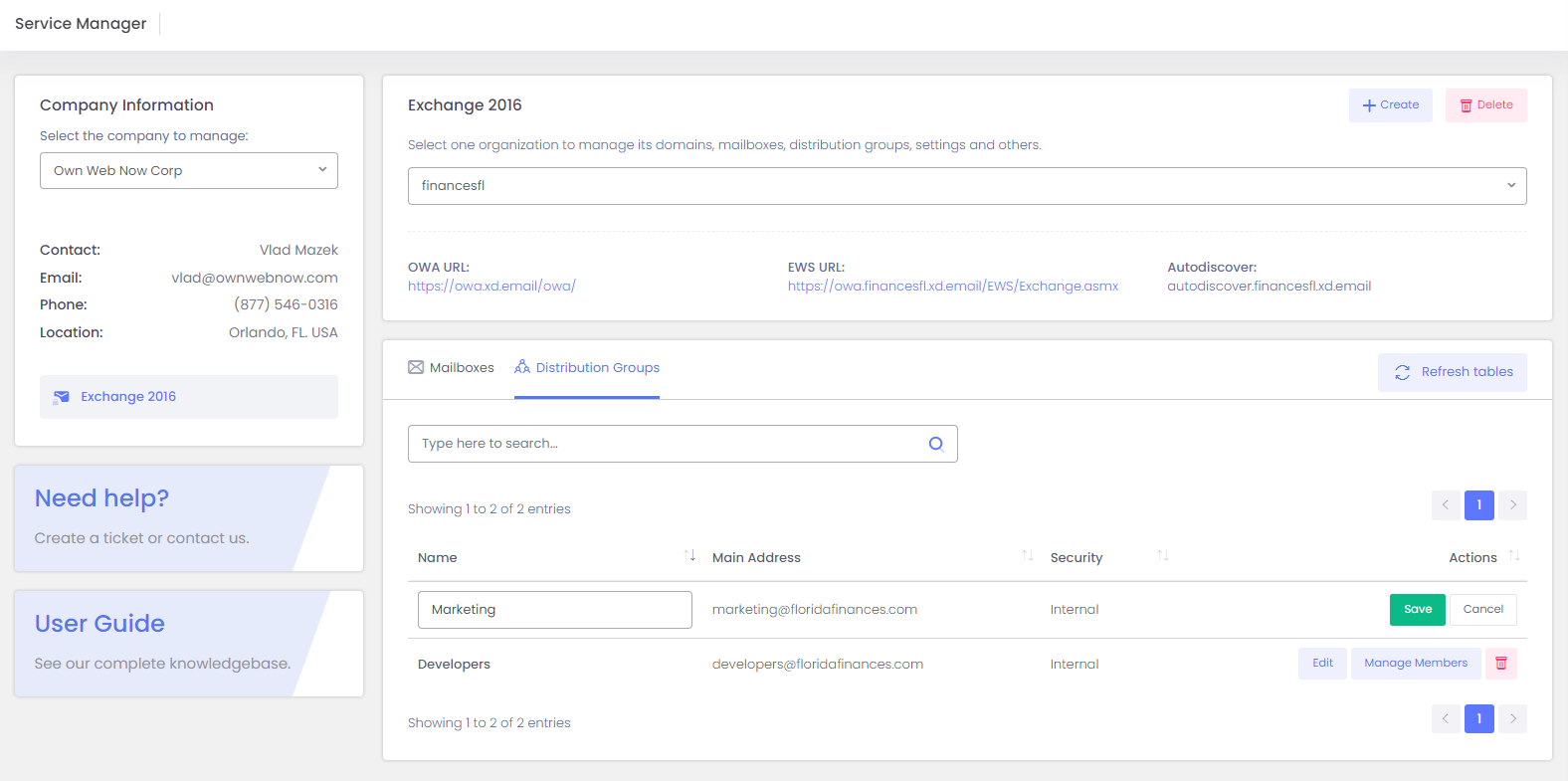Screen dimensions: 1568x781
Task: Cancel editing the Marketing group
Action: pyautogui.click(x=1482, y=610)
